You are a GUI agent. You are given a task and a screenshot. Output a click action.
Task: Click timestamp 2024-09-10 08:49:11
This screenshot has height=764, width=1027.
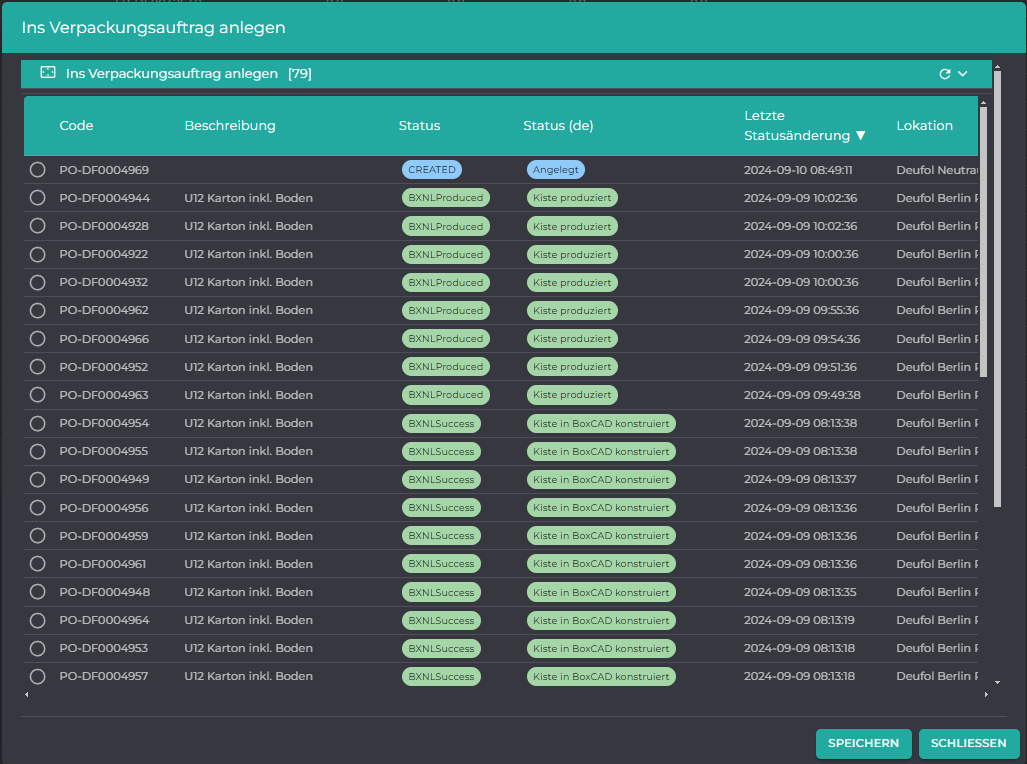(x=798, y=170)
